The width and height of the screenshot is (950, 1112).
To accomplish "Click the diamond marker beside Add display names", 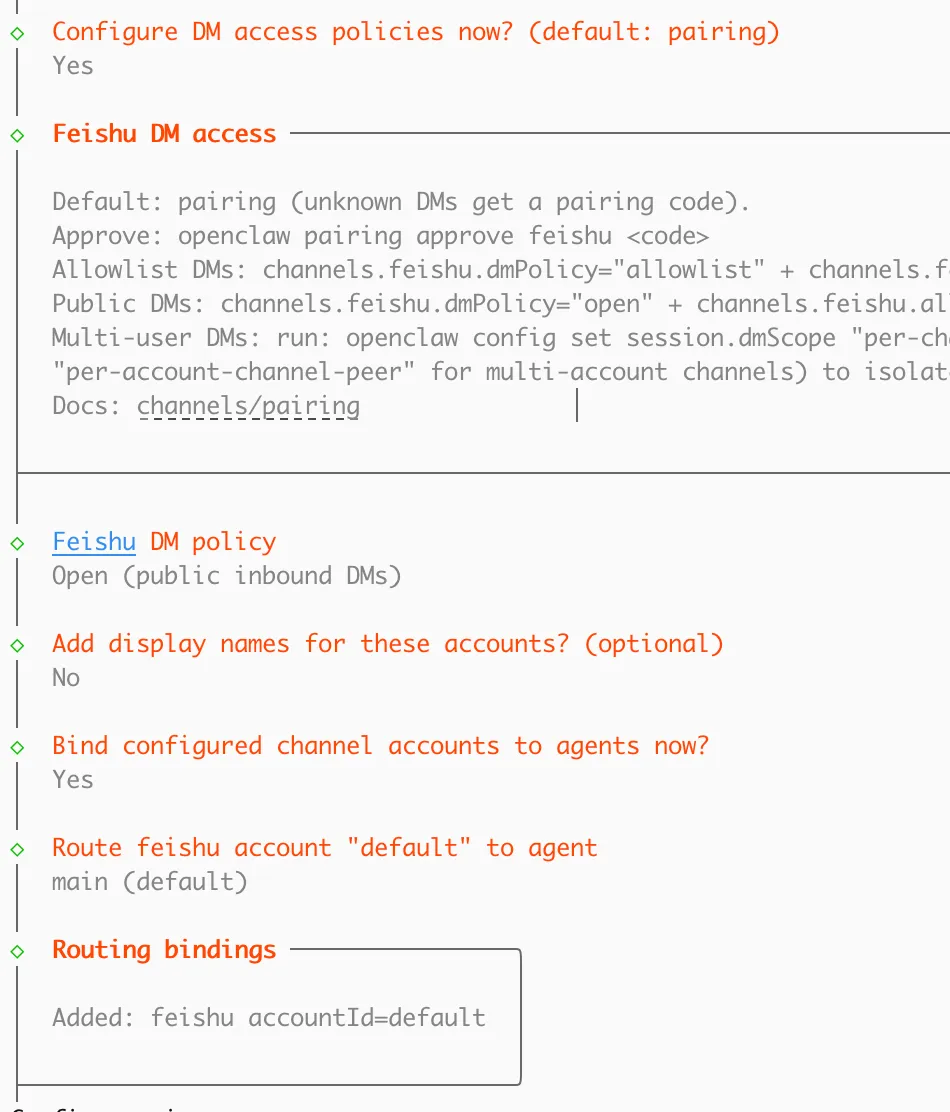I will 17,645.
